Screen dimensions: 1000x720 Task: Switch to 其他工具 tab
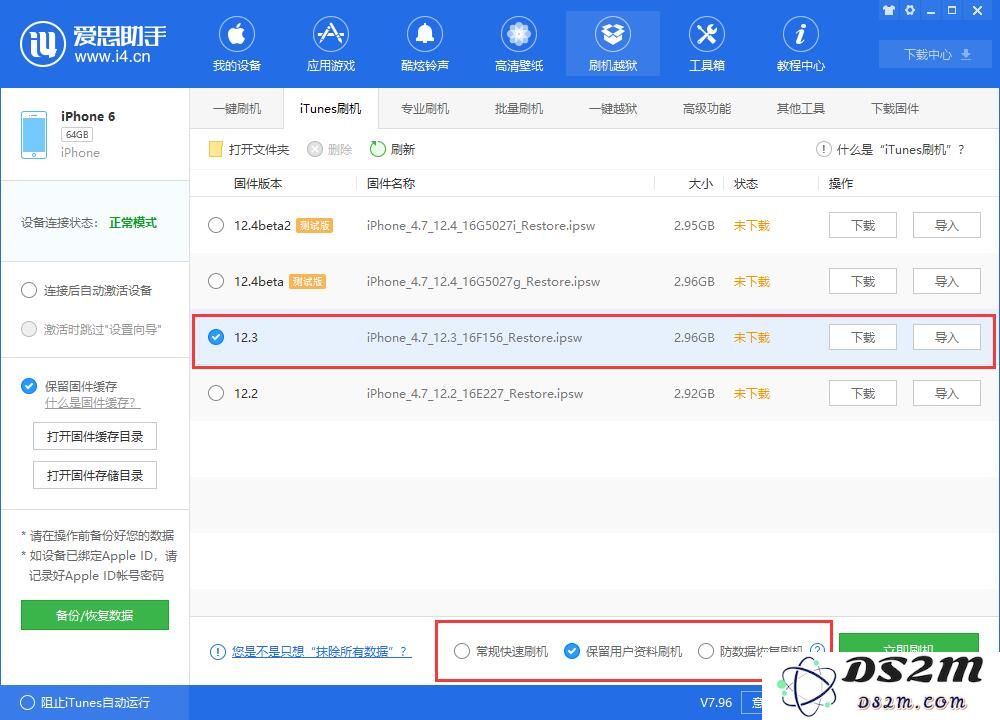click(800, 108)
